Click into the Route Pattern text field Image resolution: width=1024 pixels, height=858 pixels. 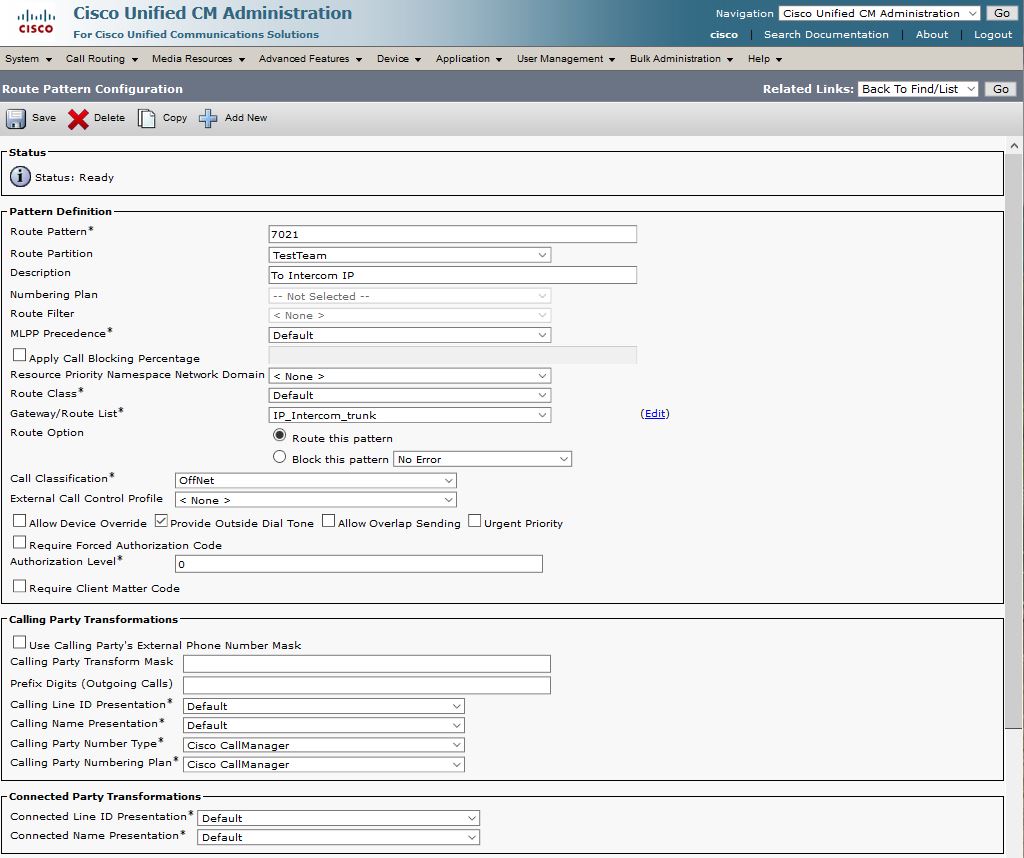point(452,234)
